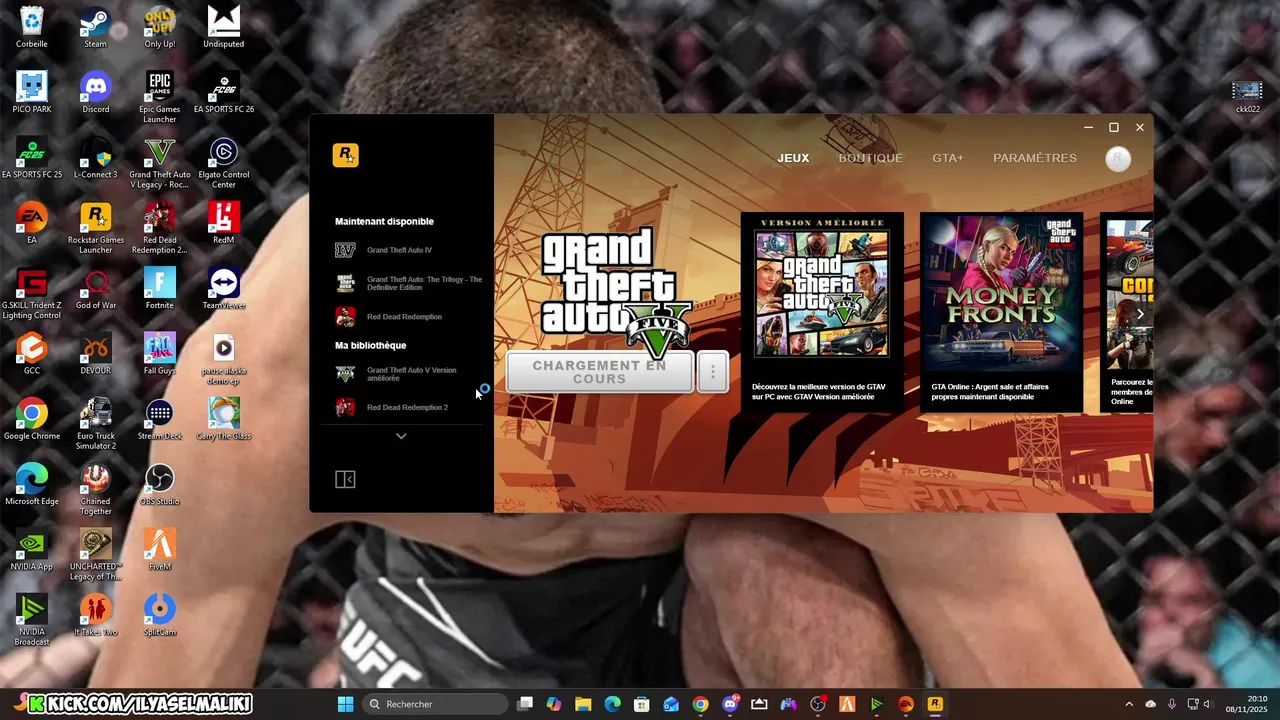Open Grand Theft Auto V Version améliorée in library
The height and width of the screenshot is (720, 1280).
[x=397, y=374]
